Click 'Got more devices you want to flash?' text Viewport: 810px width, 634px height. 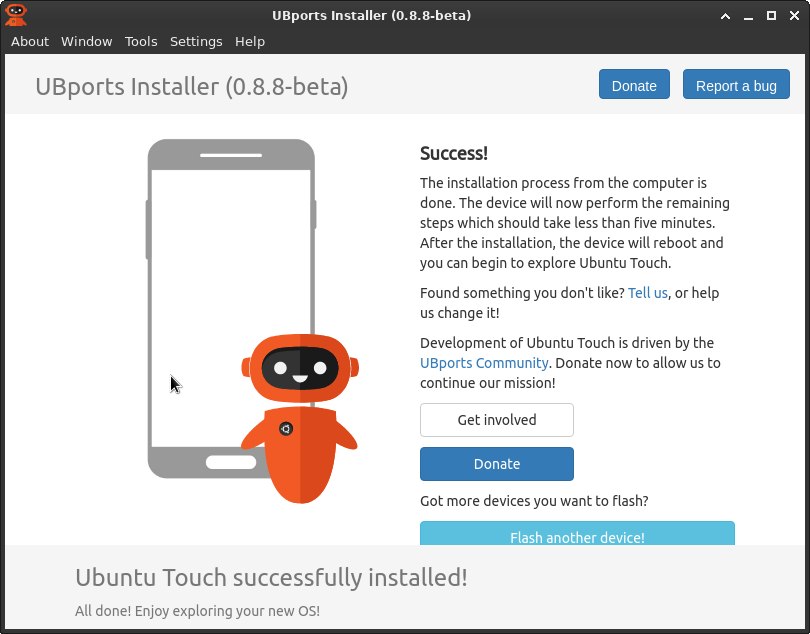pyautogui.click(x=534, y=501)
